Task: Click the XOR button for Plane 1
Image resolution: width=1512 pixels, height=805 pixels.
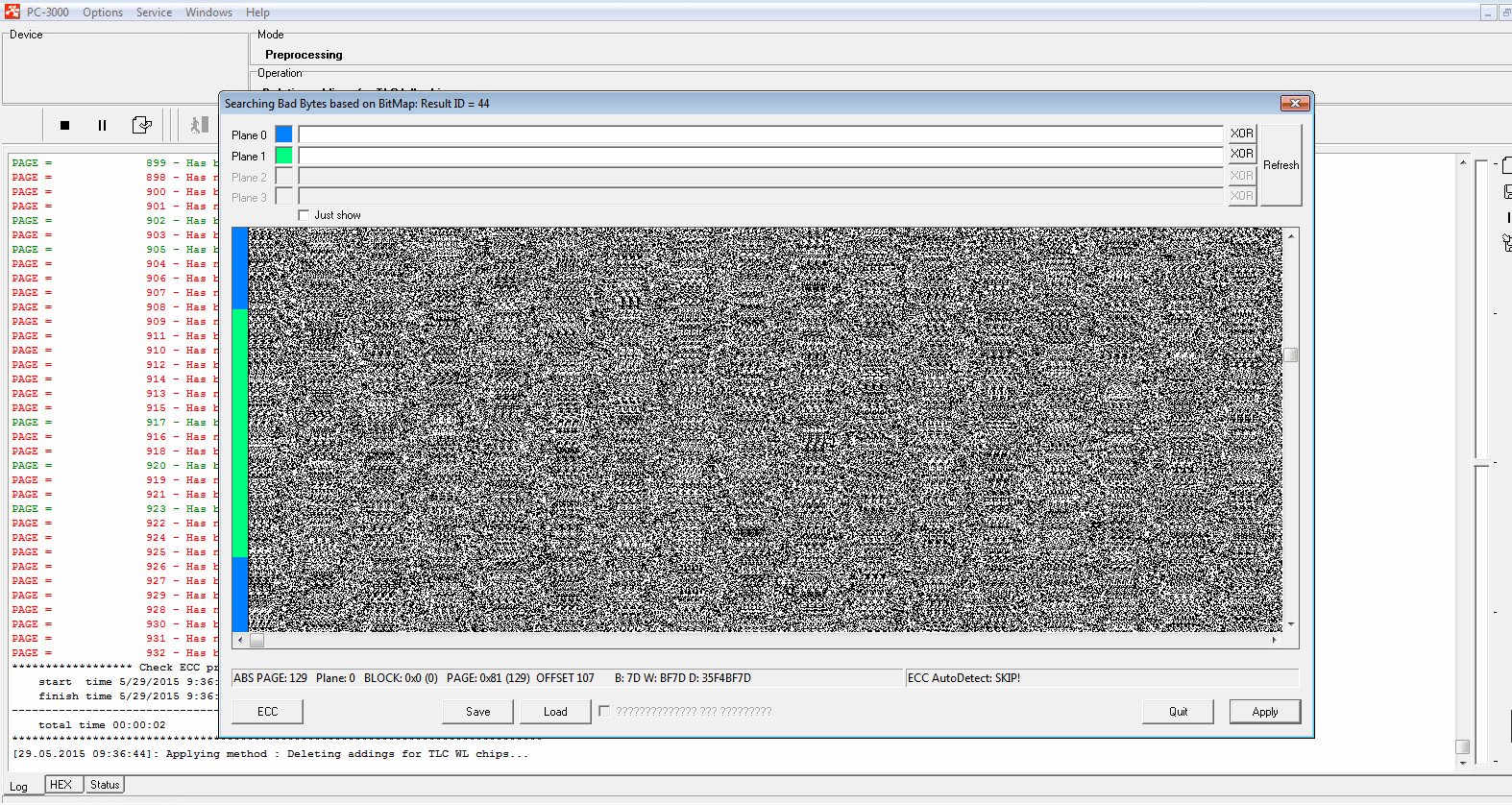Action: coord(1242,154)
